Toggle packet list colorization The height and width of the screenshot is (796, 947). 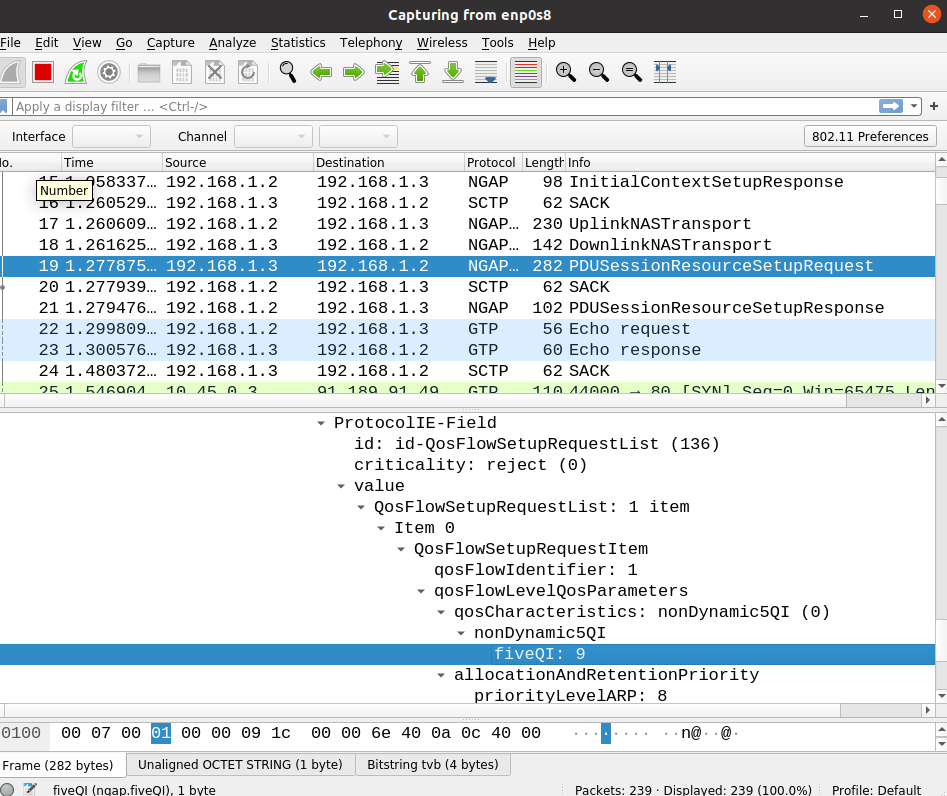pos(525,71)
